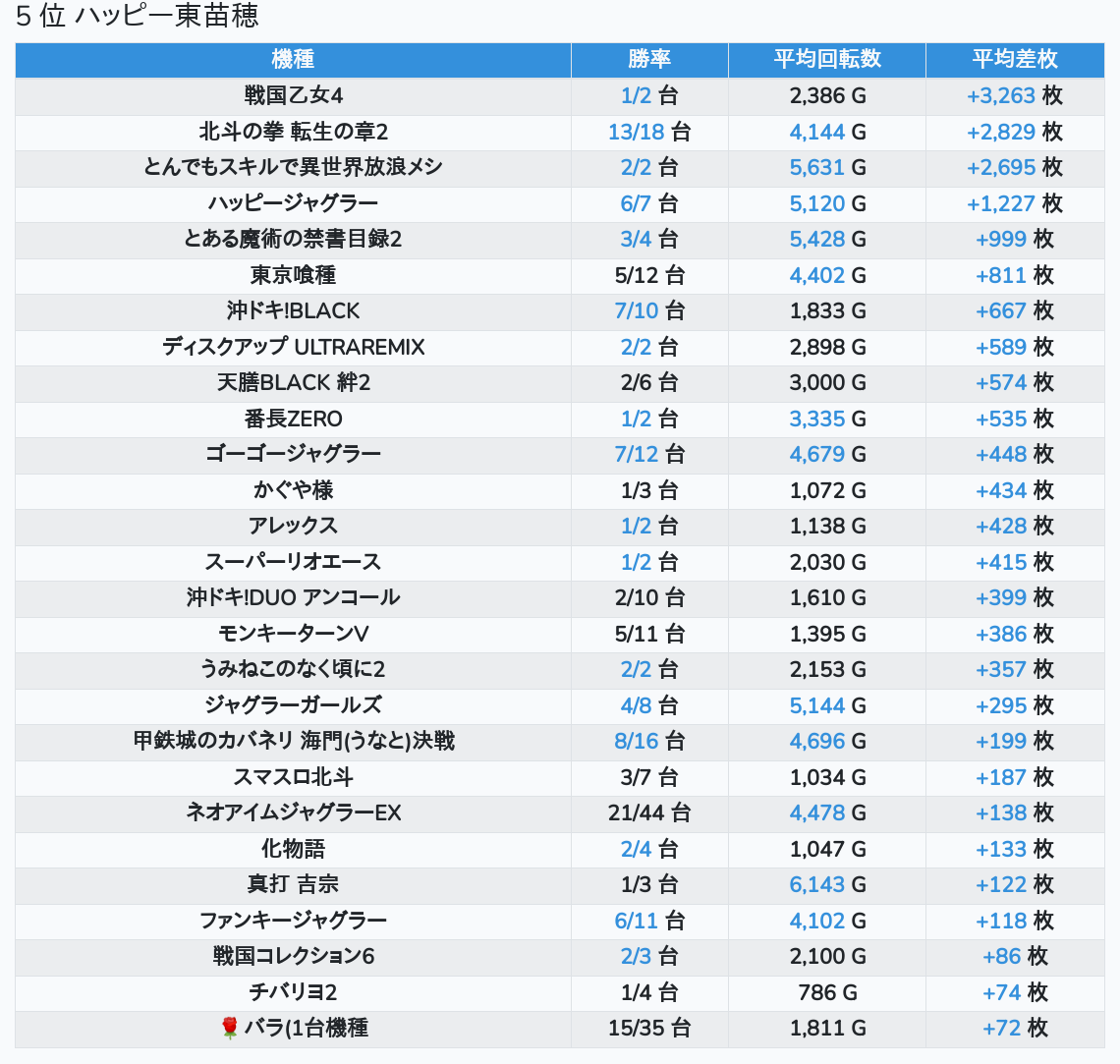Select ディスクアップ ULTRAREMIX row name
Screen dimensions: 1120x1064
[293, 347]
